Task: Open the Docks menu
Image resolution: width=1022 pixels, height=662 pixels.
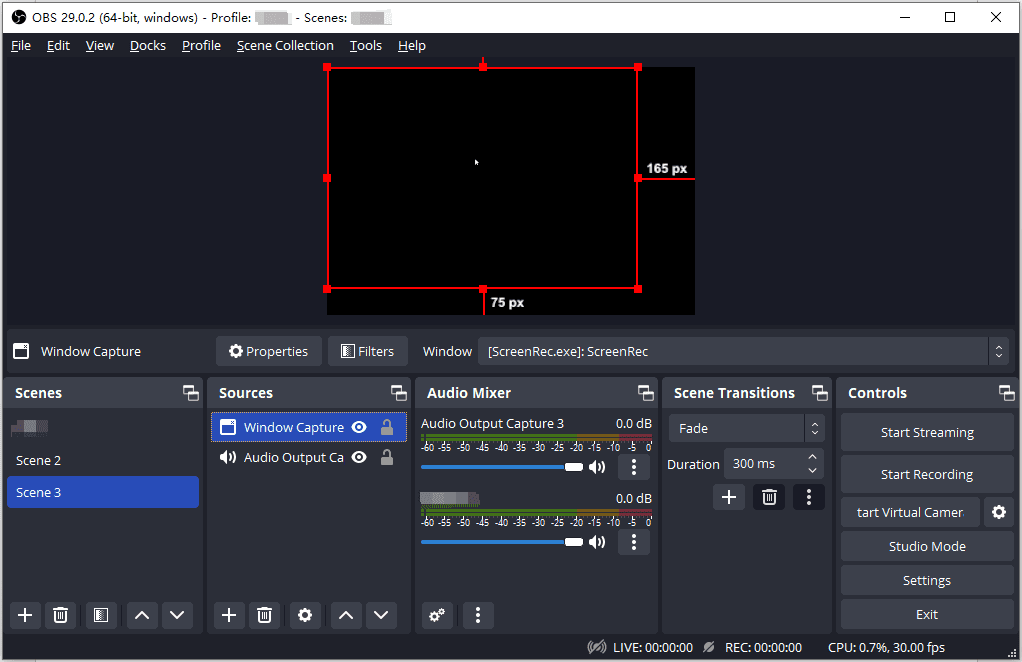Action: click(148, 46)
